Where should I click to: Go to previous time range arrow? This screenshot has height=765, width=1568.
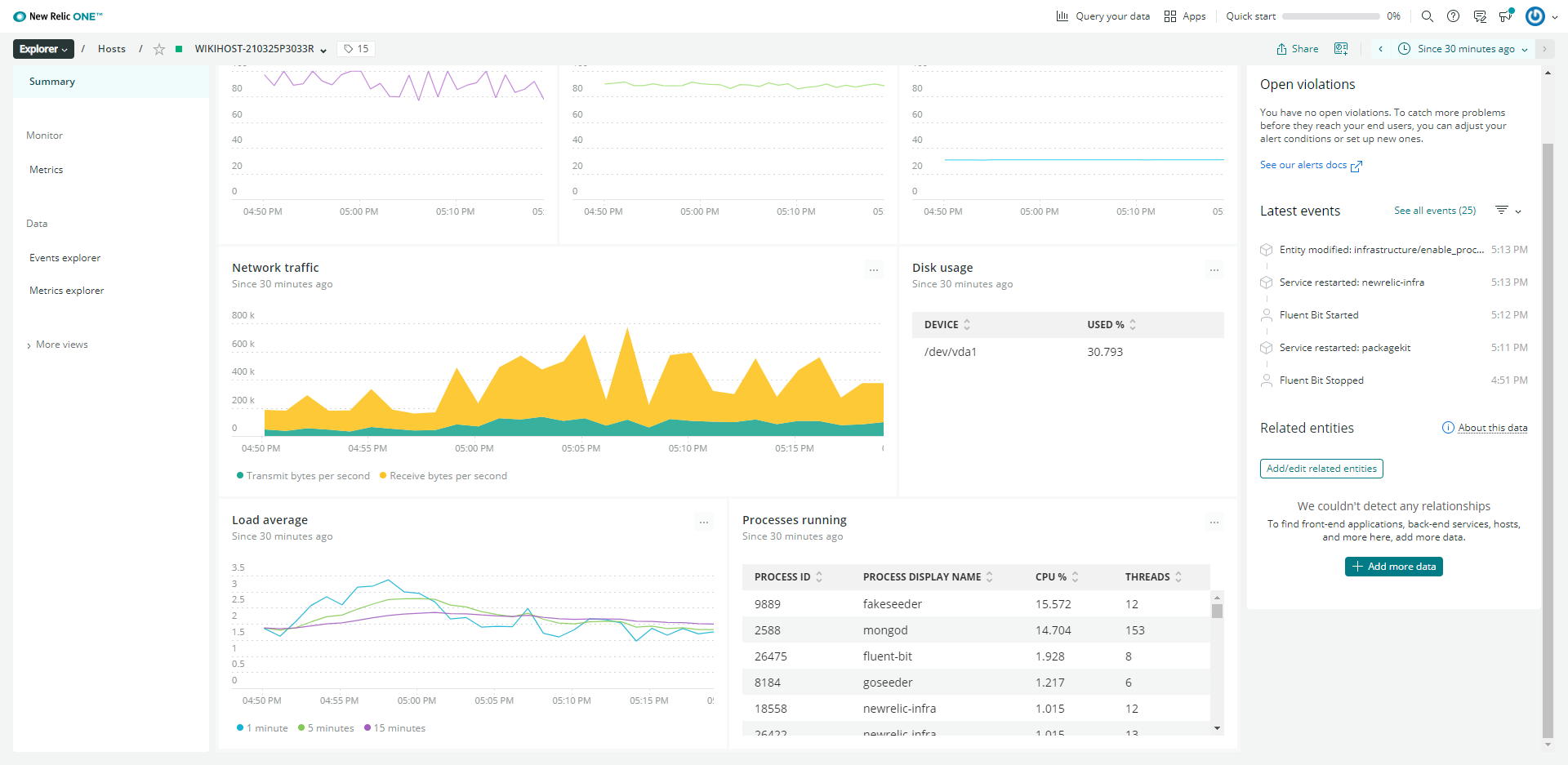pyautogui.click(x=1380, y=49)
